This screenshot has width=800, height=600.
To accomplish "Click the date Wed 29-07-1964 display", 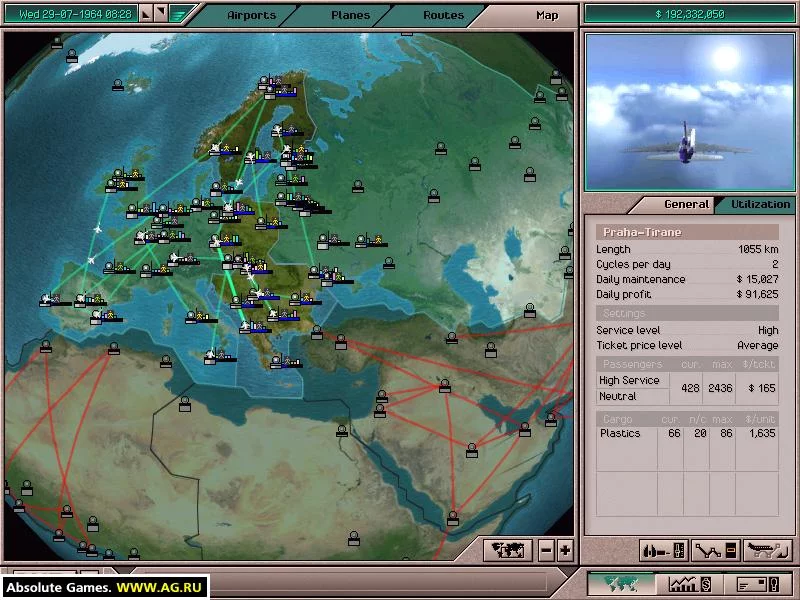I will [x=75, y=14].
